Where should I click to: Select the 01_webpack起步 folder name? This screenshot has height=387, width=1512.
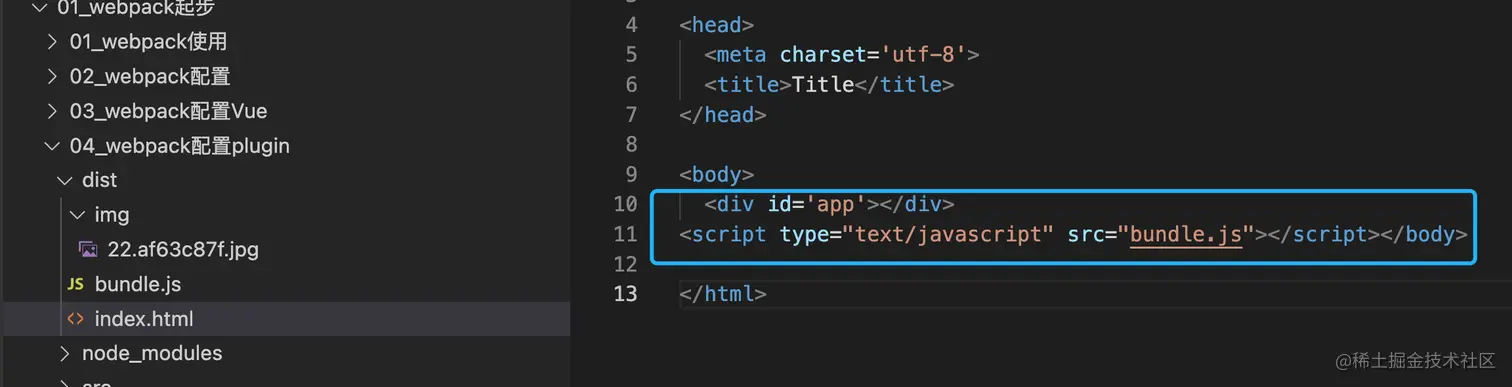[x=136, y=9]
